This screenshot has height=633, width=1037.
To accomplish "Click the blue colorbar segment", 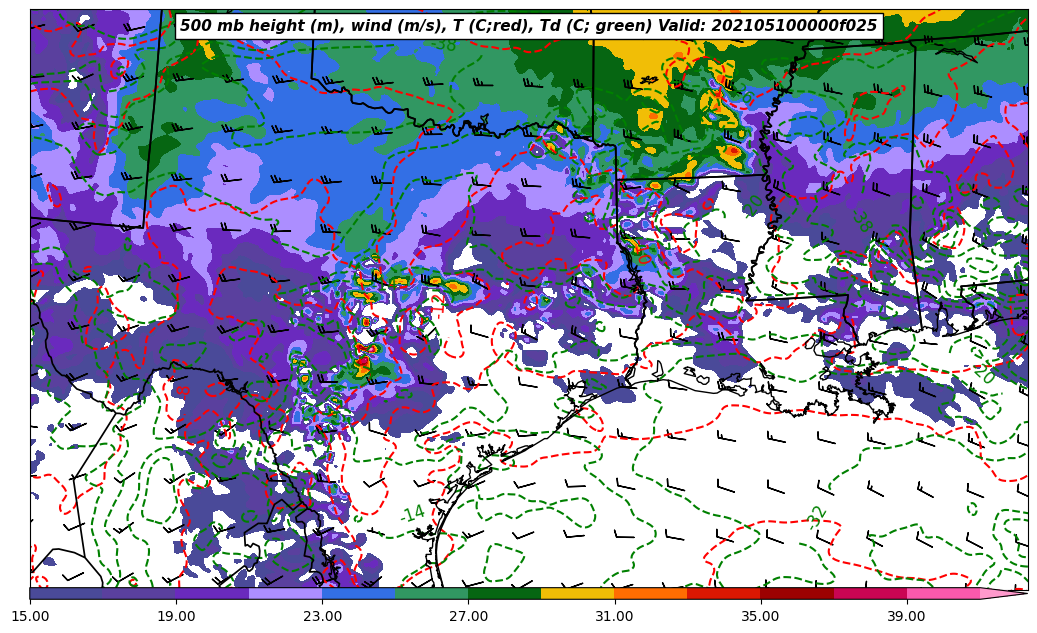I will (x=358, y=593).
